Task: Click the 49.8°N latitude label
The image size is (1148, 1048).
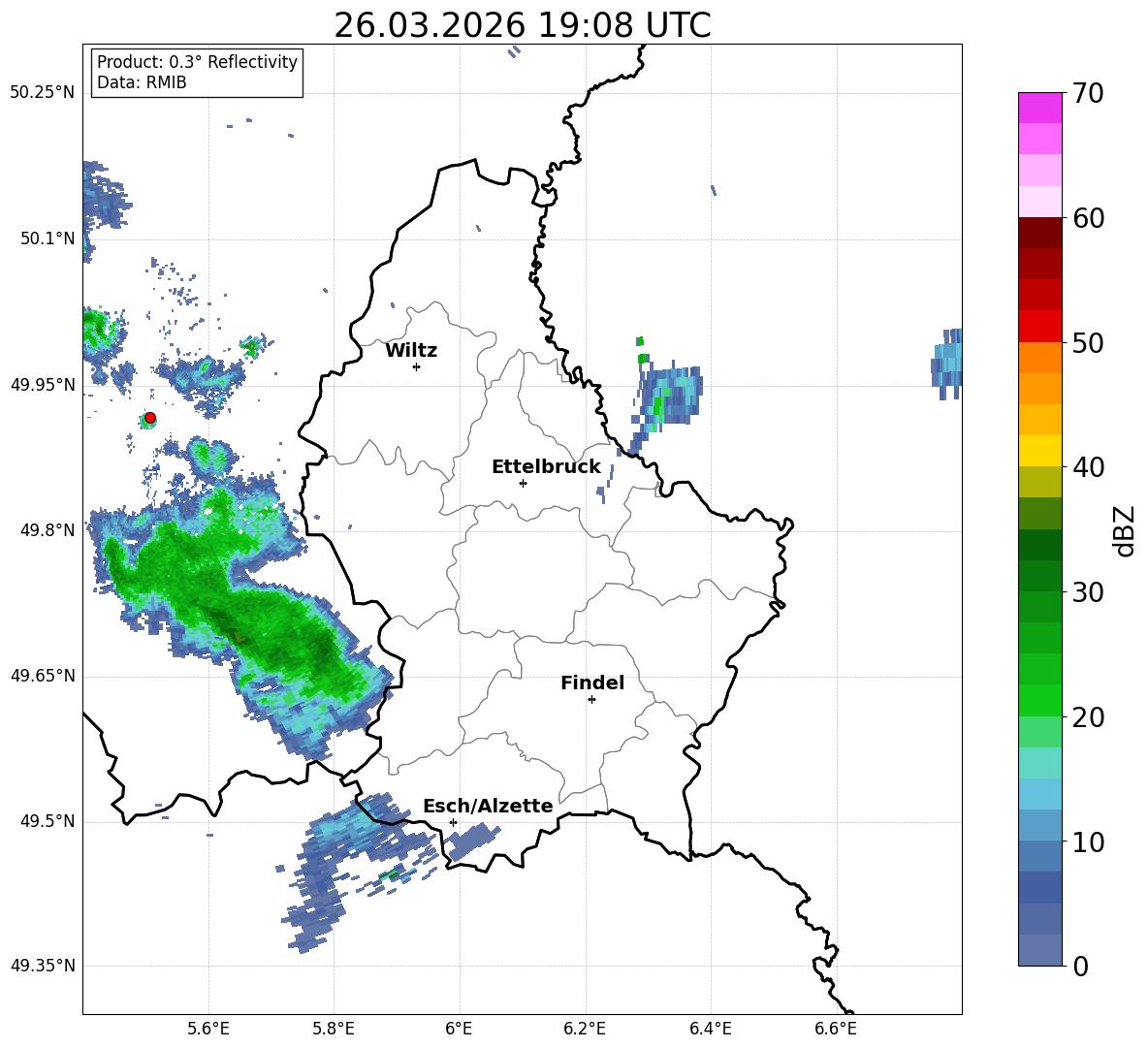Action: [x=48, y=530]
